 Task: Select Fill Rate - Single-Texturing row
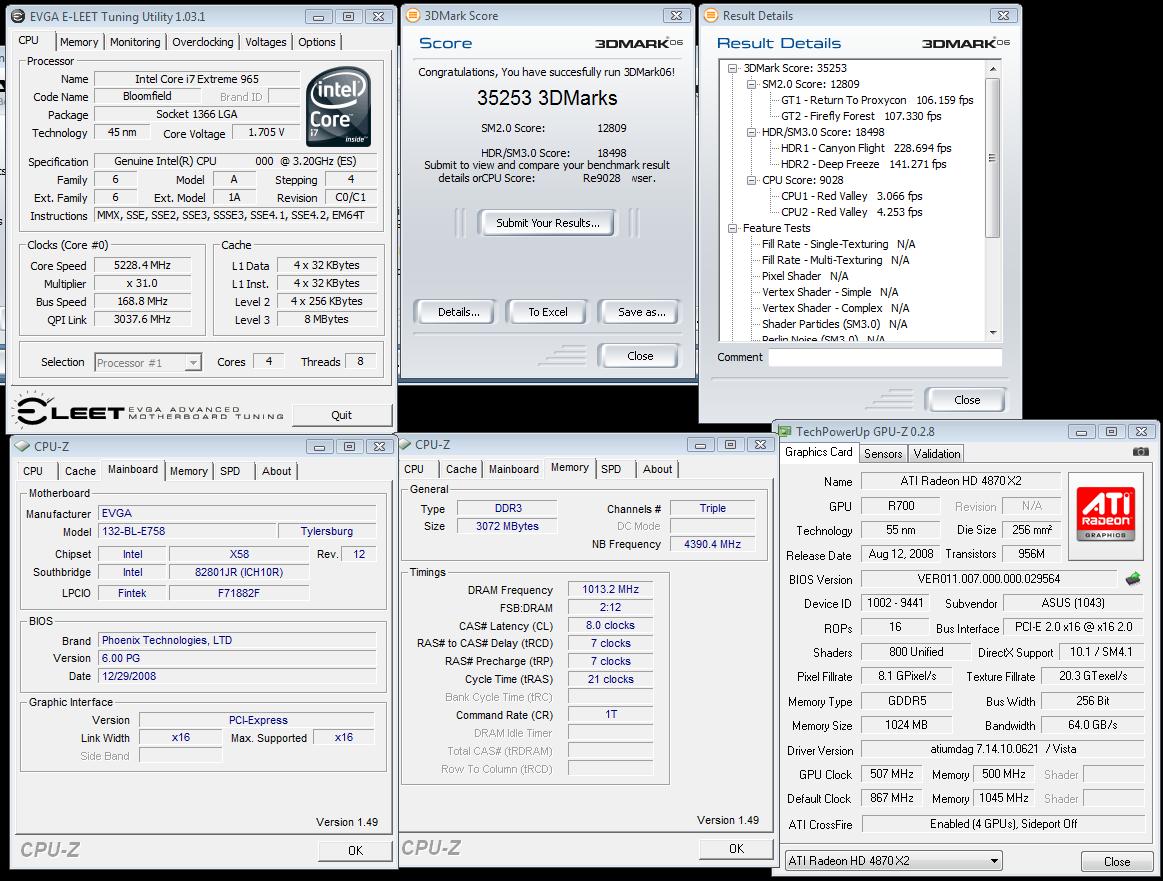(x=838, y=244)
